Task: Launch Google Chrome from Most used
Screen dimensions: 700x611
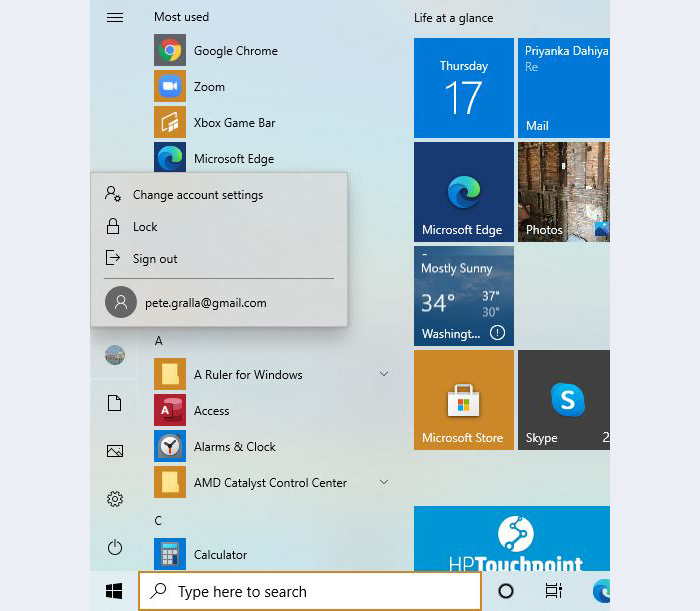Action: (272, 50)
